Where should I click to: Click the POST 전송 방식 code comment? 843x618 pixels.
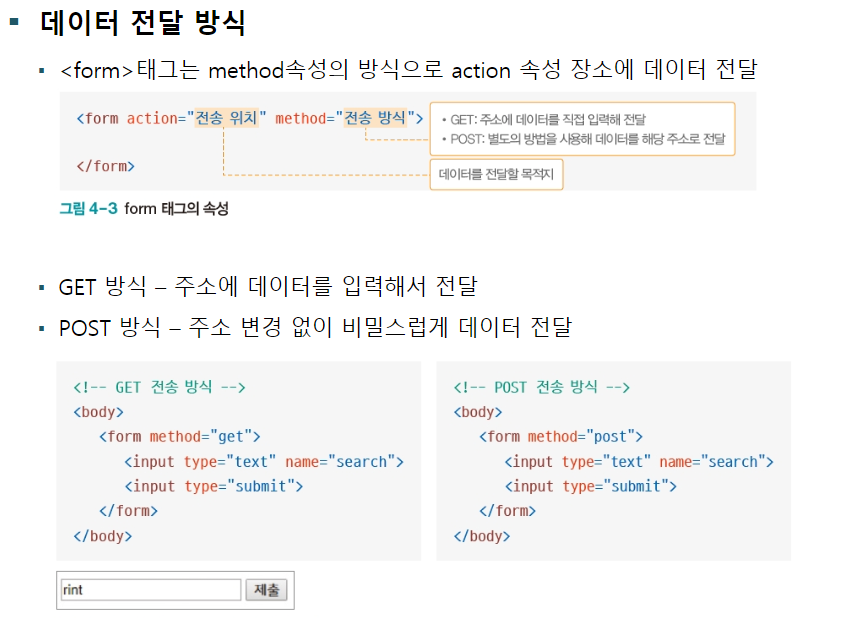pyautogui.click(x=541, y=387)
